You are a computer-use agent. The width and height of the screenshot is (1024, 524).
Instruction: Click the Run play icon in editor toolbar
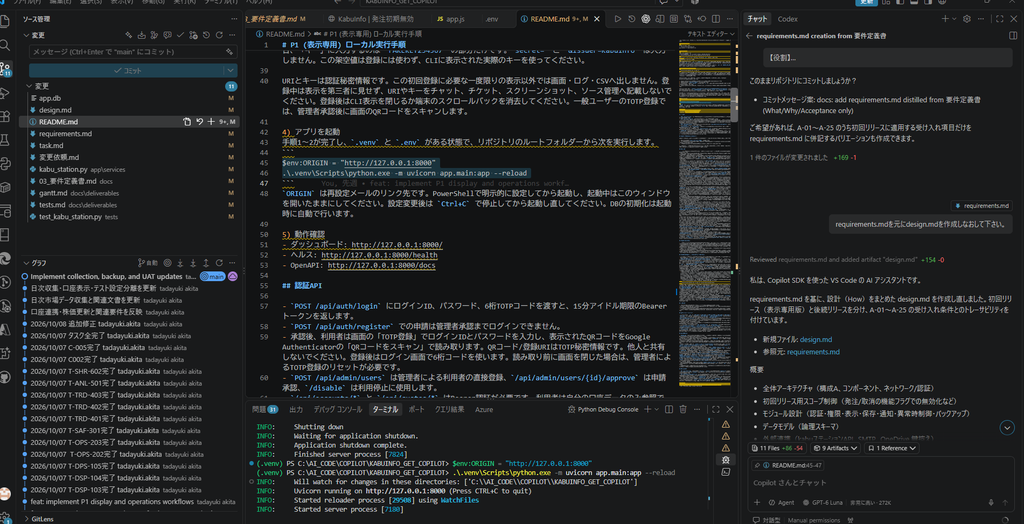[618, 19]
